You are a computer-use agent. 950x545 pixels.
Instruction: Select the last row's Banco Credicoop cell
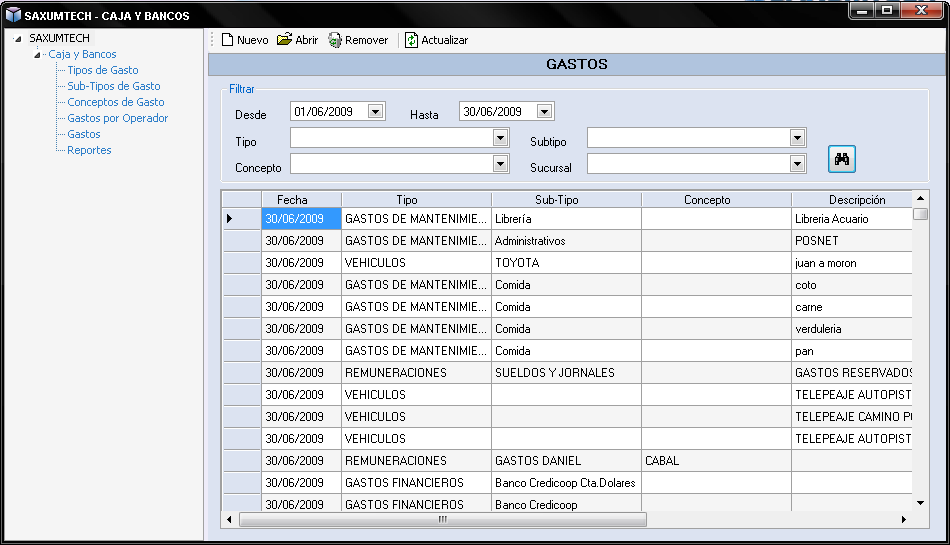[x=566, y=503]
